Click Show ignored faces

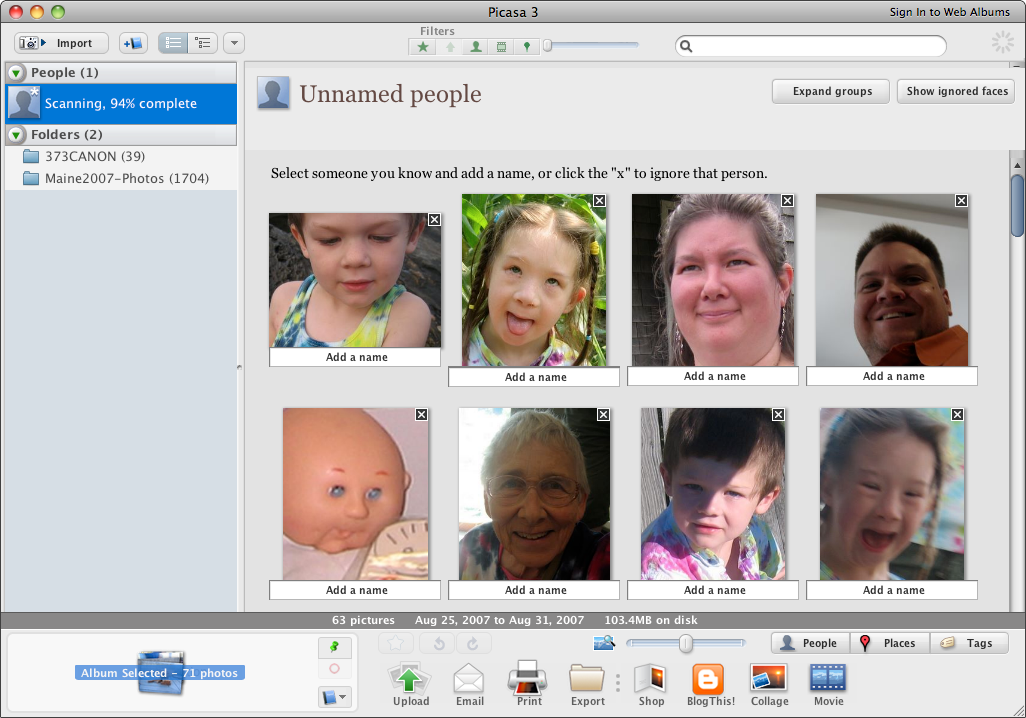point(955,91)
